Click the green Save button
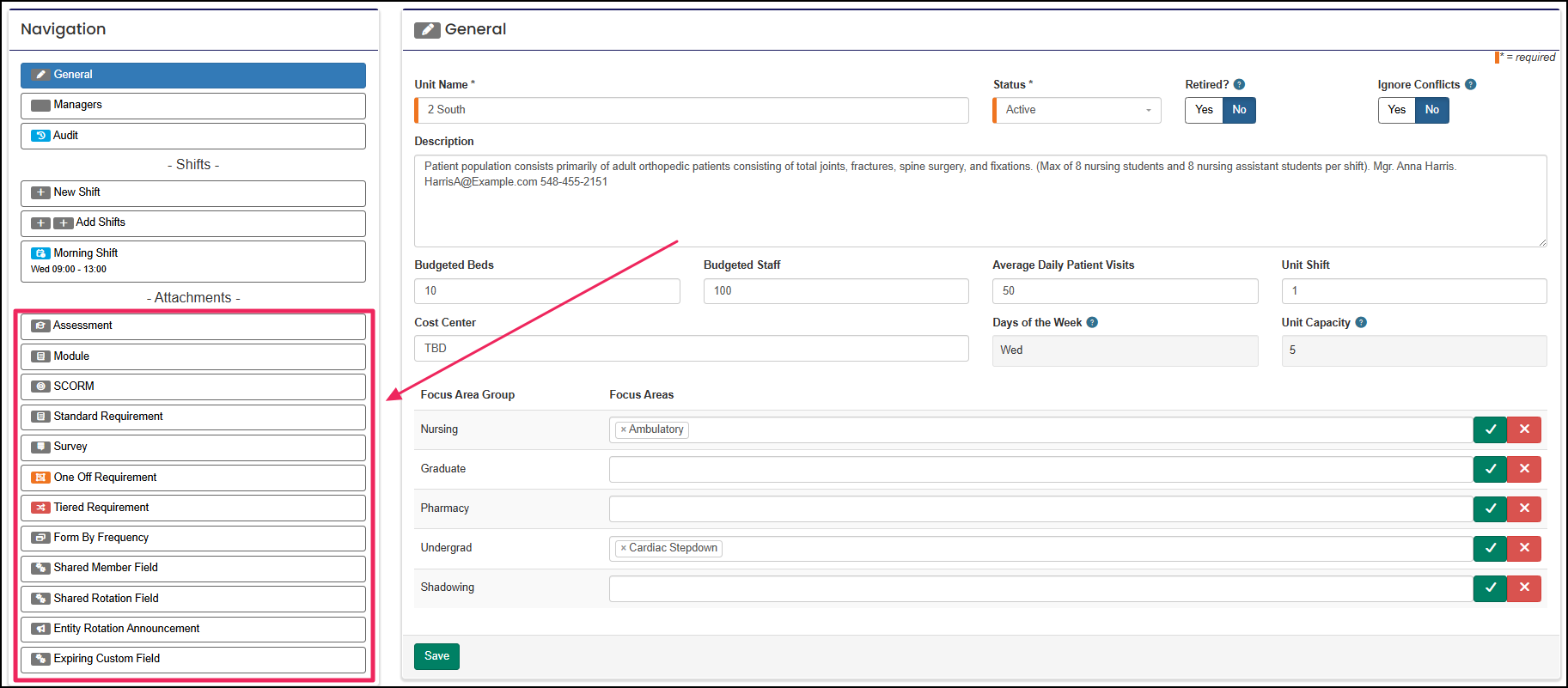This screenshot has height=688, width=1568. 436,656
